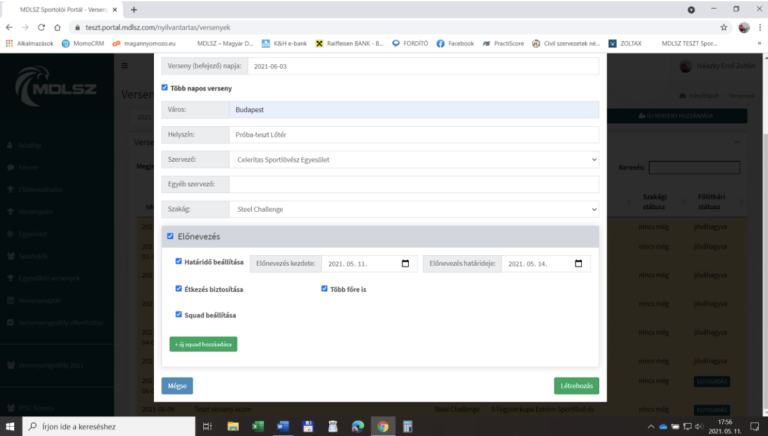This screenshot has height=436, width=768.
Task: Click the browser reload page icon
Action: coord(40,27)
